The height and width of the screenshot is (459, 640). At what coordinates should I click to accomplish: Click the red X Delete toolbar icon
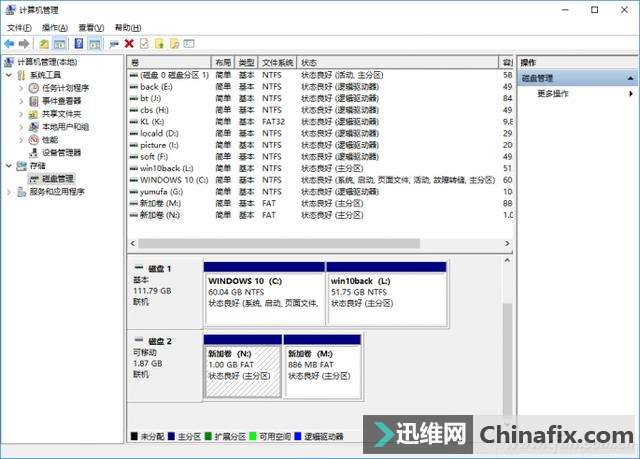tap(129, 44)
